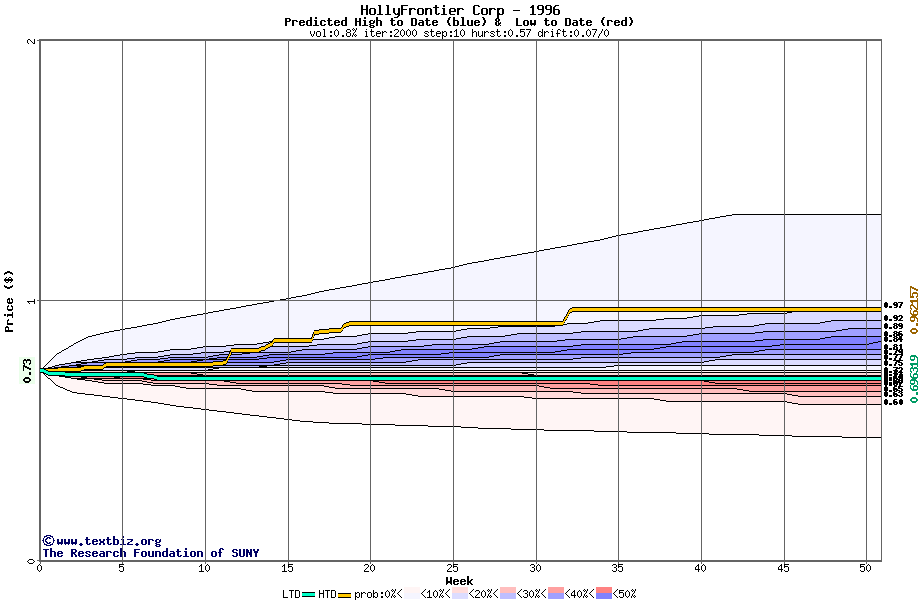Screen dimensions: 920x600
Task: Click the 0.97 right-edge price label
Action: point(894,305)
